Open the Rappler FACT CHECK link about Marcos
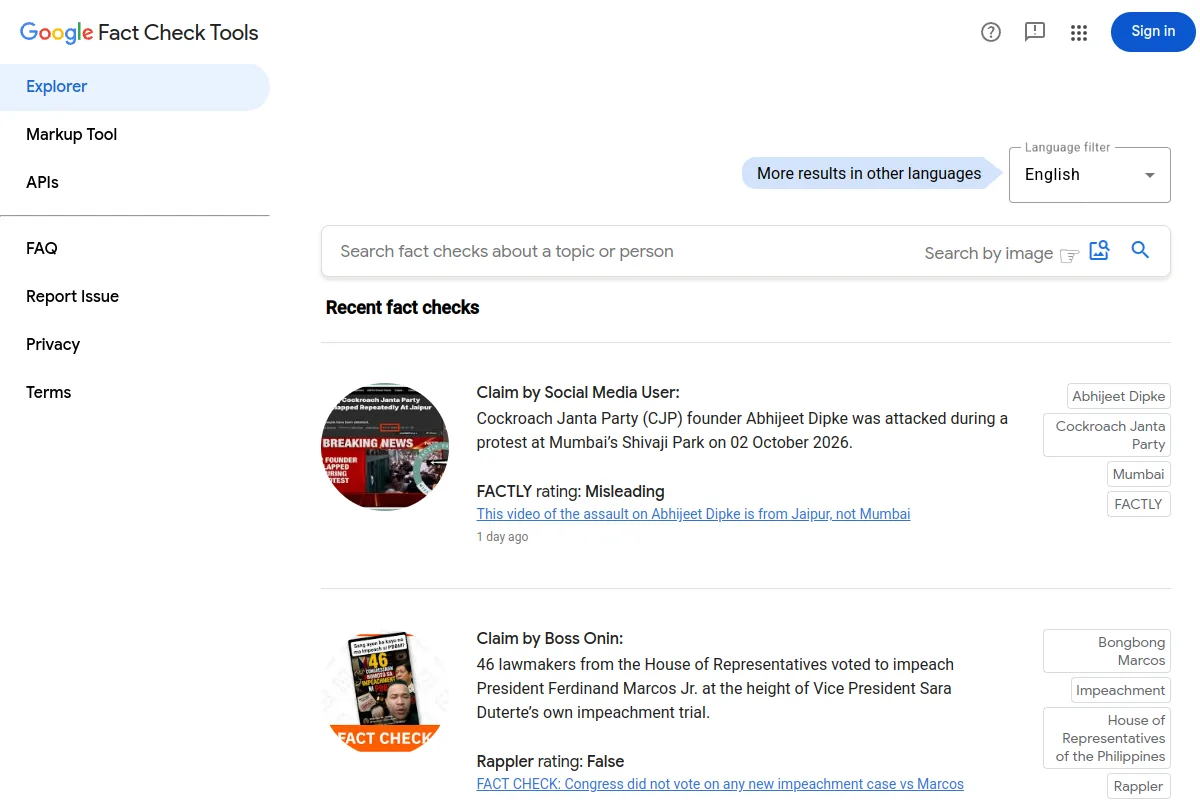The width and height of the screenshot is (1200, 800). (720, 784)
